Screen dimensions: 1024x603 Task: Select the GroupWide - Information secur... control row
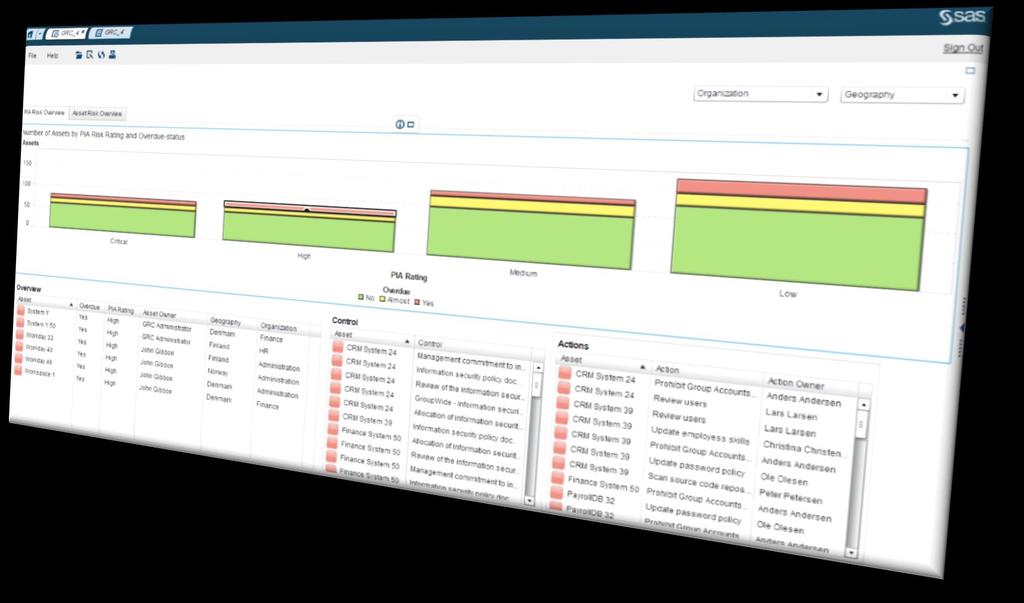[x=466, y=404]
